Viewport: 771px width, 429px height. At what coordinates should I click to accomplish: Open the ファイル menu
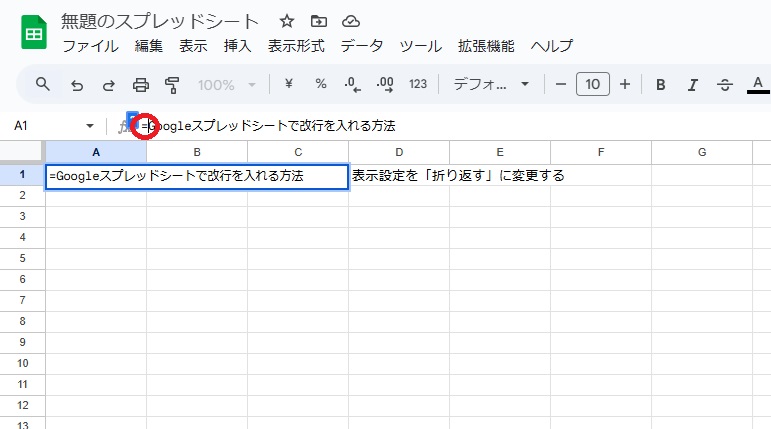(90, 46)
